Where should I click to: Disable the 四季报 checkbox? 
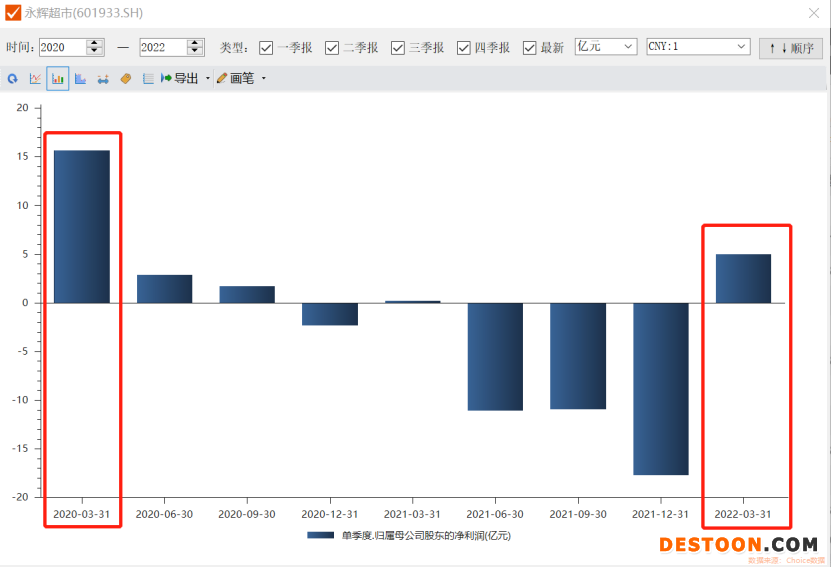pos(464,48)
